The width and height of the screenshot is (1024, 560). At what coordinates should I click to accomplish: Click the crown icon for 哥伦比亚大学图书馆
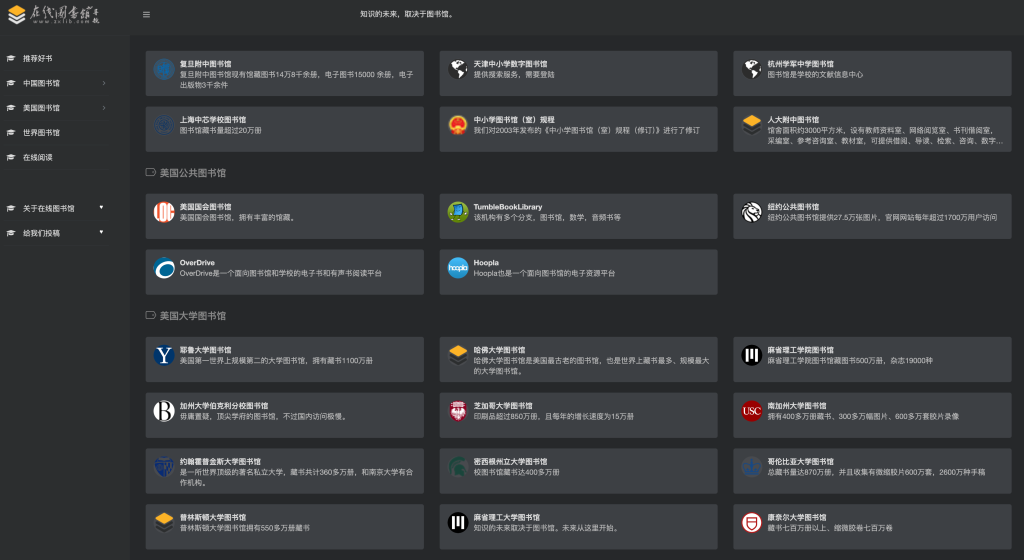pyautogui.click(x=752, y=467)
